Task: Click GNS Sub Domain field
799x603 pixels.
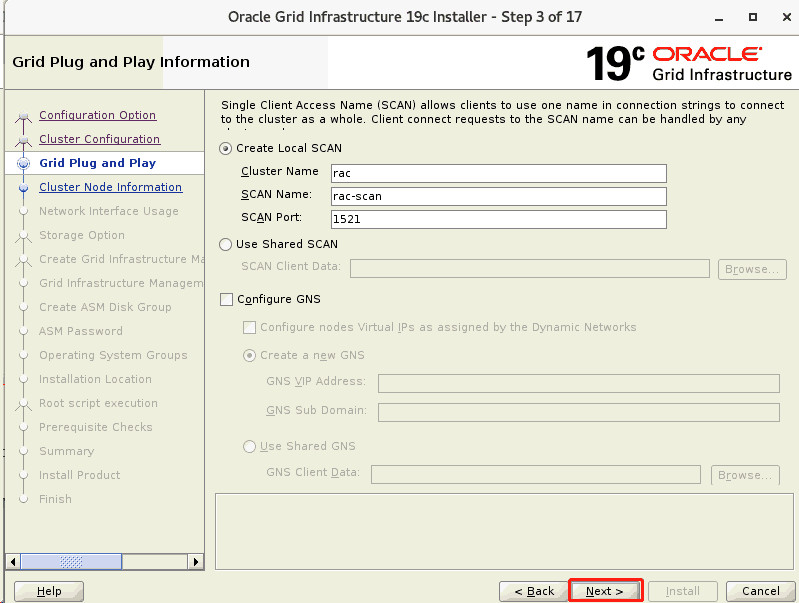Action: (x=579, y=412)
